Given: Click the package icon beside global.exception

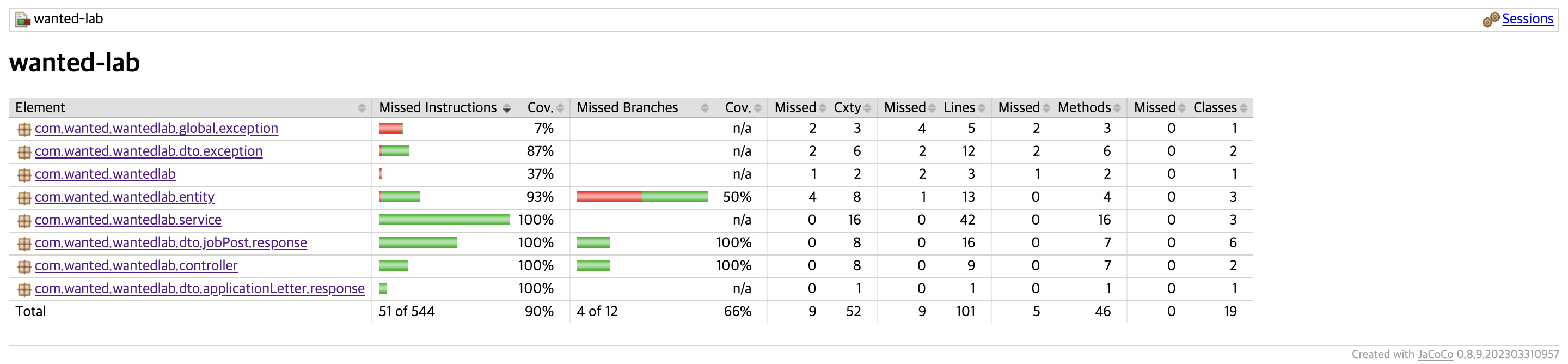Looking at the screenshot, I should click(x=24, y=128).
